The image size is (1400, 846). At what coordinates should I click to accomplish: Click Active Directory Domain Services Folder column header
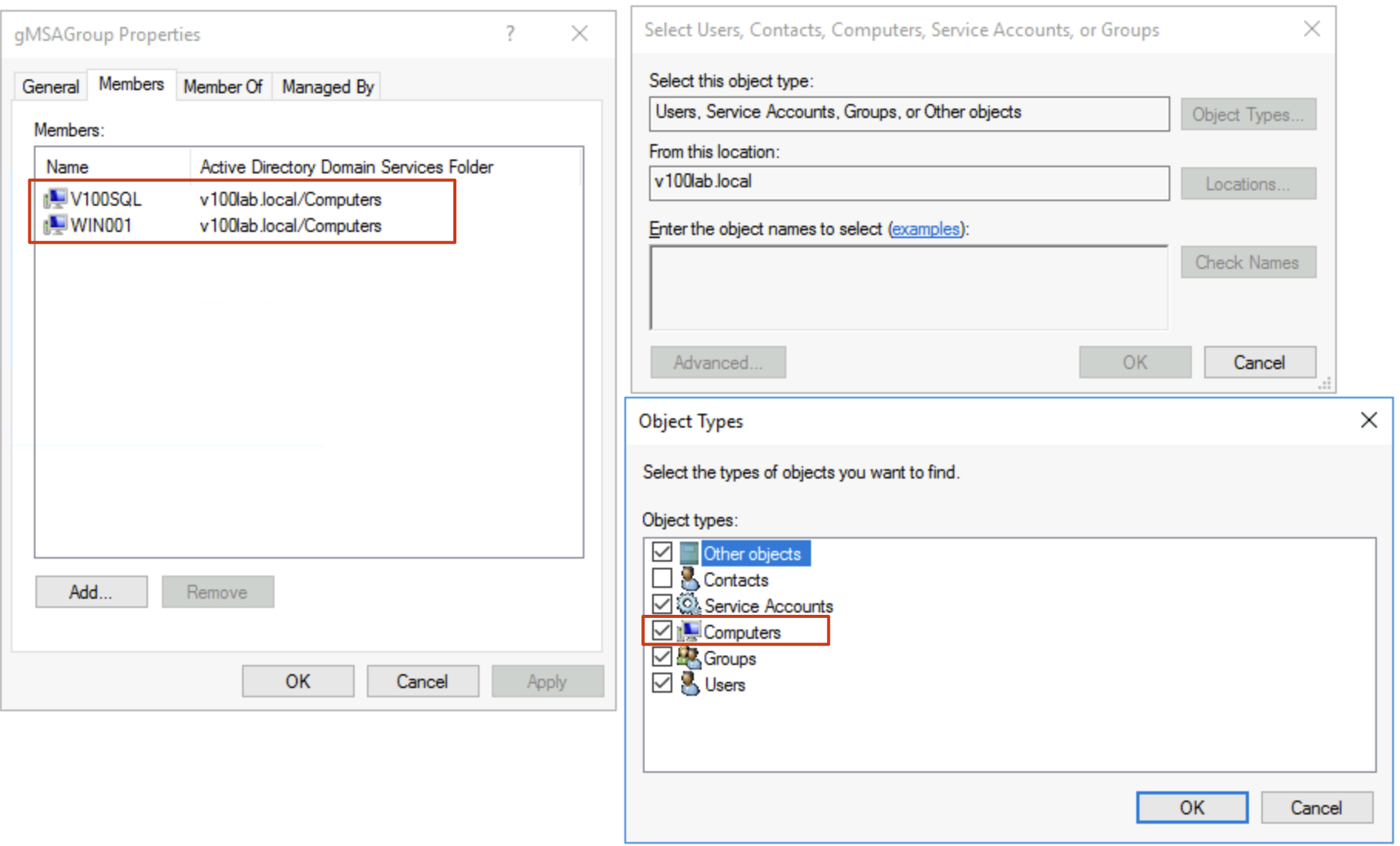click(x=385, y=166)
